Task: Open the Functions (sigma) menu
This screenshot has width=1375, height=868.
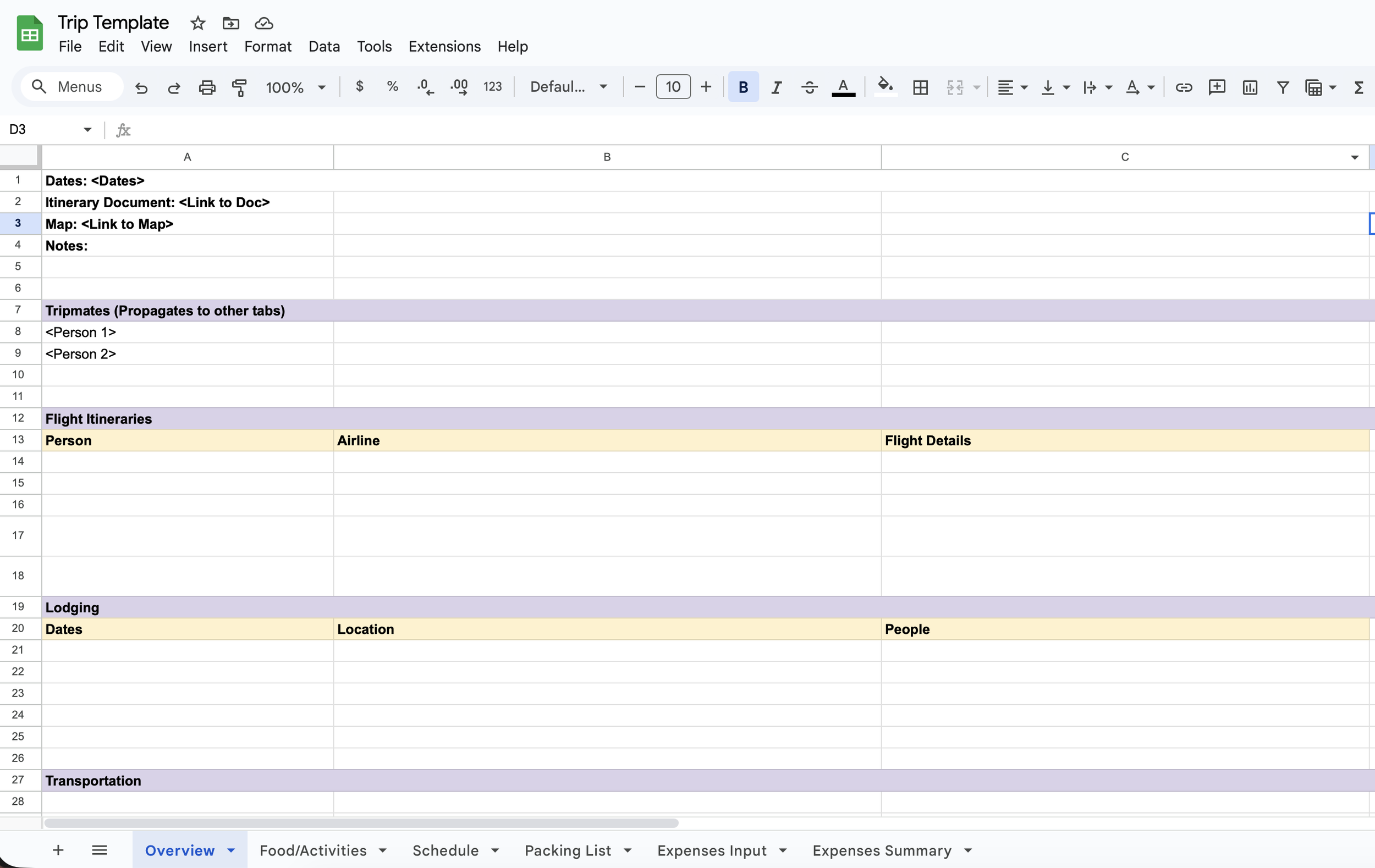Action: pyautogui.click(x=1360, y=87)
